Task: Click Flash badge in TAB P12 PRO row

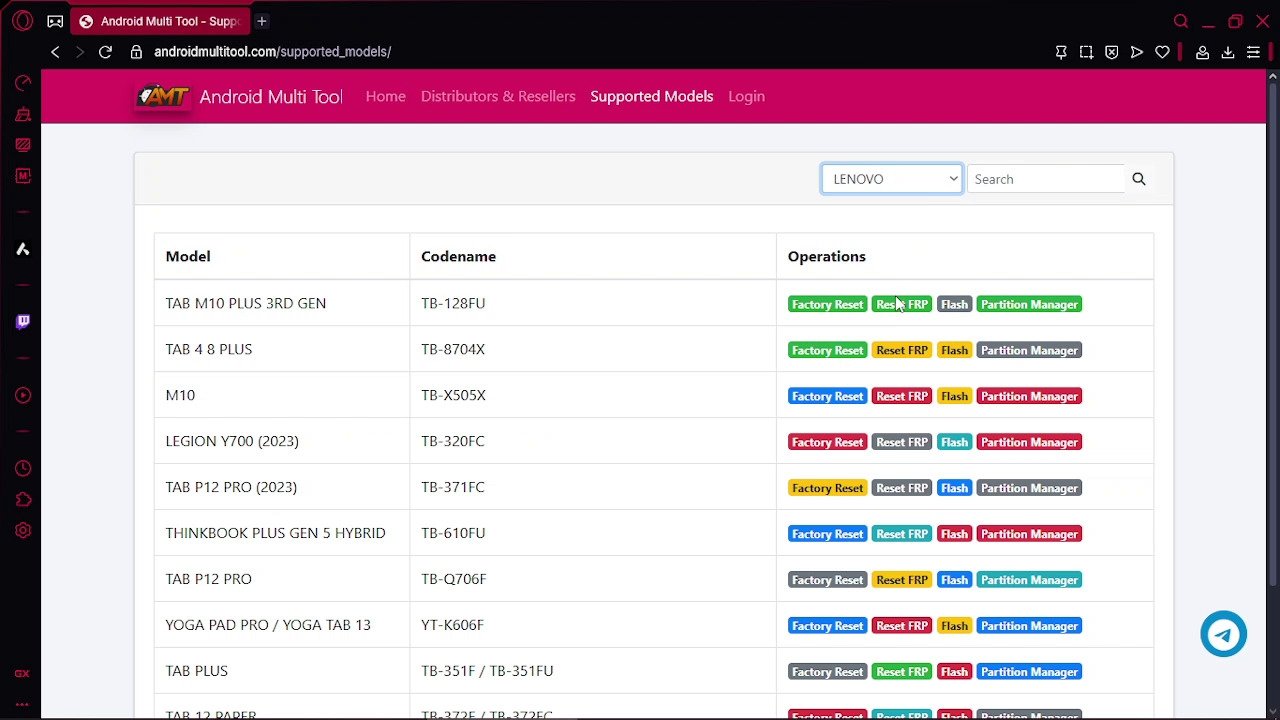Action: (954, 580)
